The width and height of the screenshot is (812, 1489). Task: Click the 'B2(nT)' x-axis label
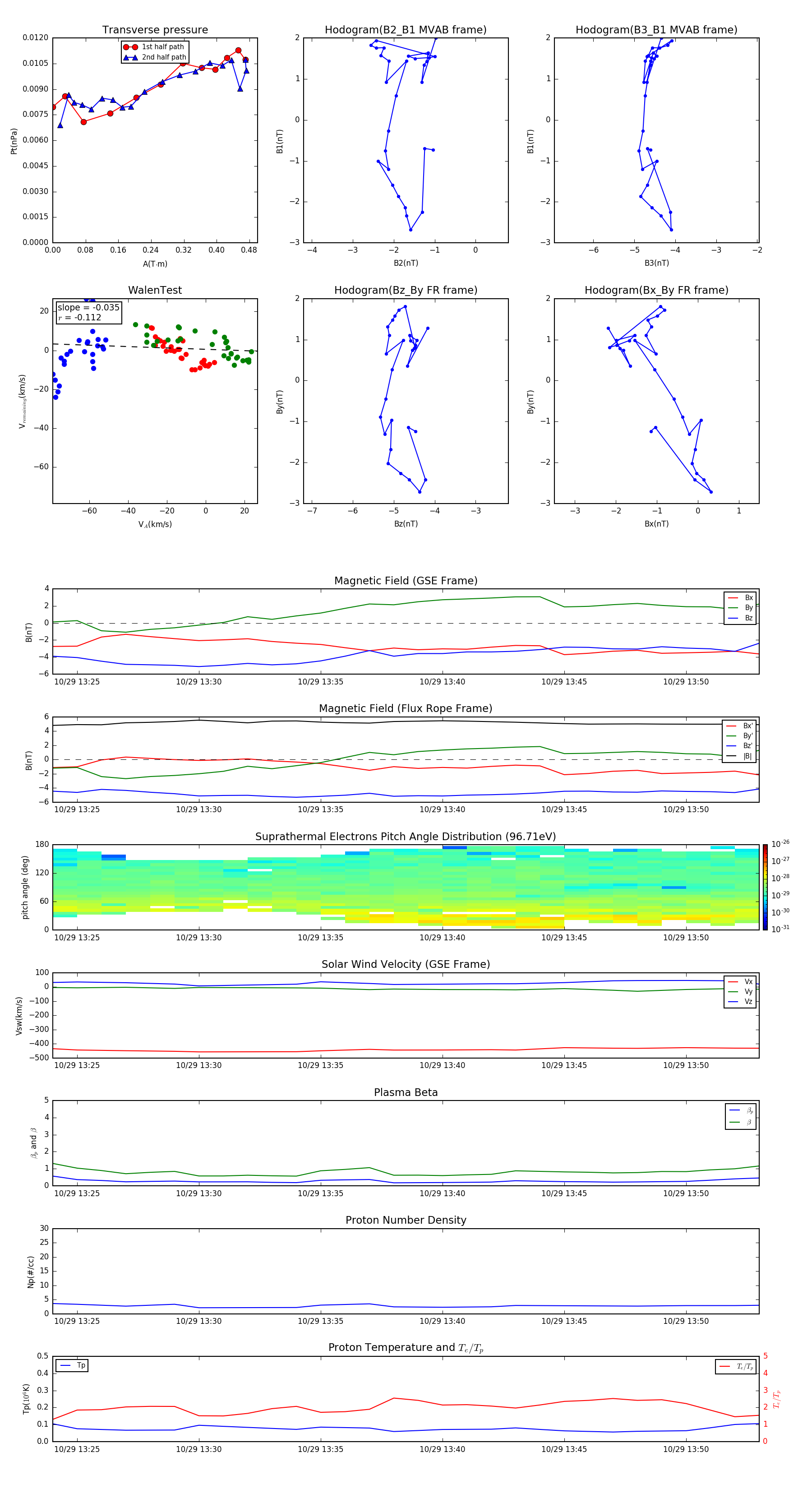[x=406, y=263]
